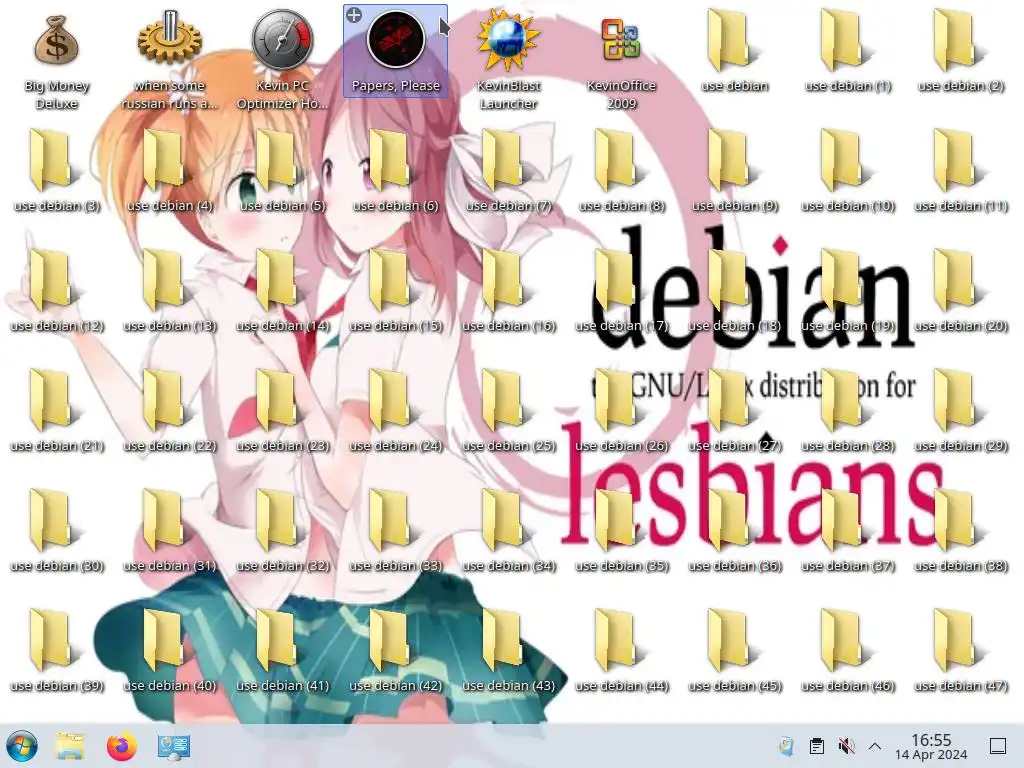Viewport: 1024px width, 768px height.
Task: Toggle the muted volume tray icon
Action: 846,746
